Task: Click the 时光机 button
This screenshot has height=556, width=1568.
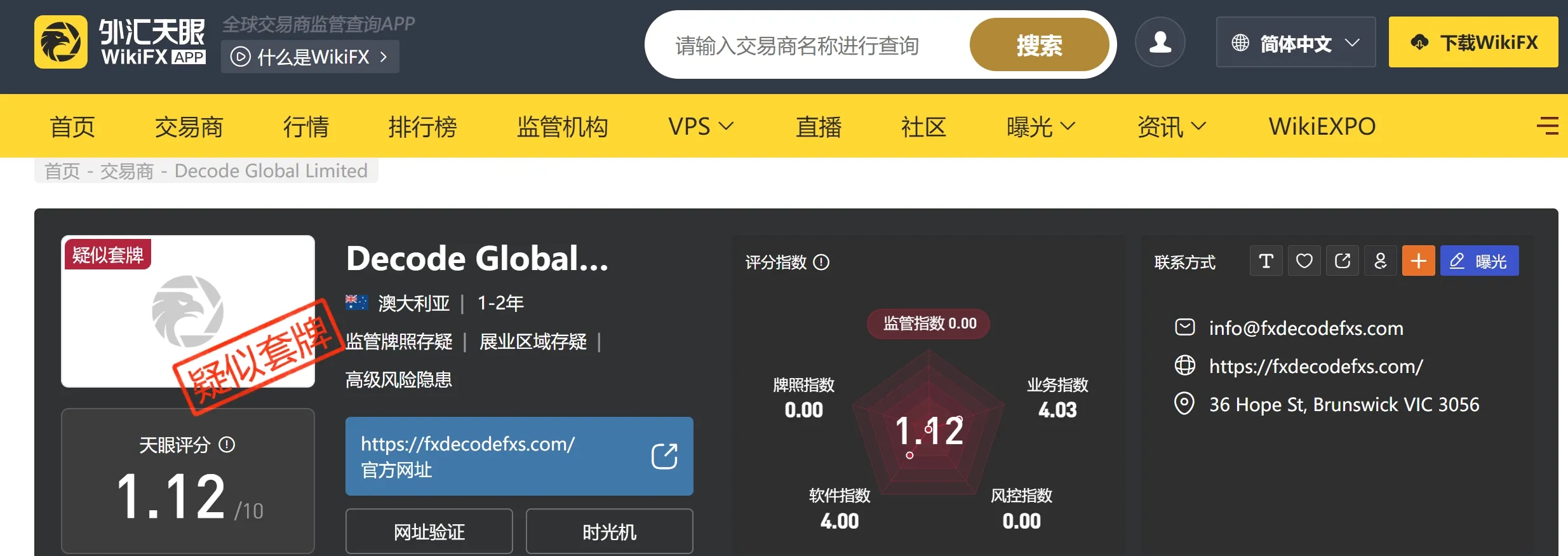Action: tap(609, 531)
